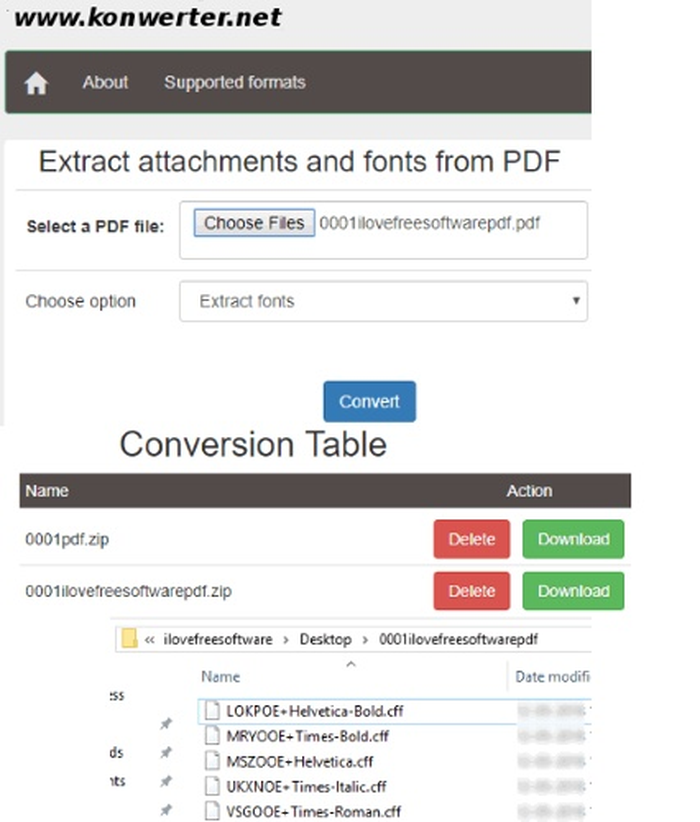Select the UKXNOE+Times-Italic.cff file icon

coord(212,786)
